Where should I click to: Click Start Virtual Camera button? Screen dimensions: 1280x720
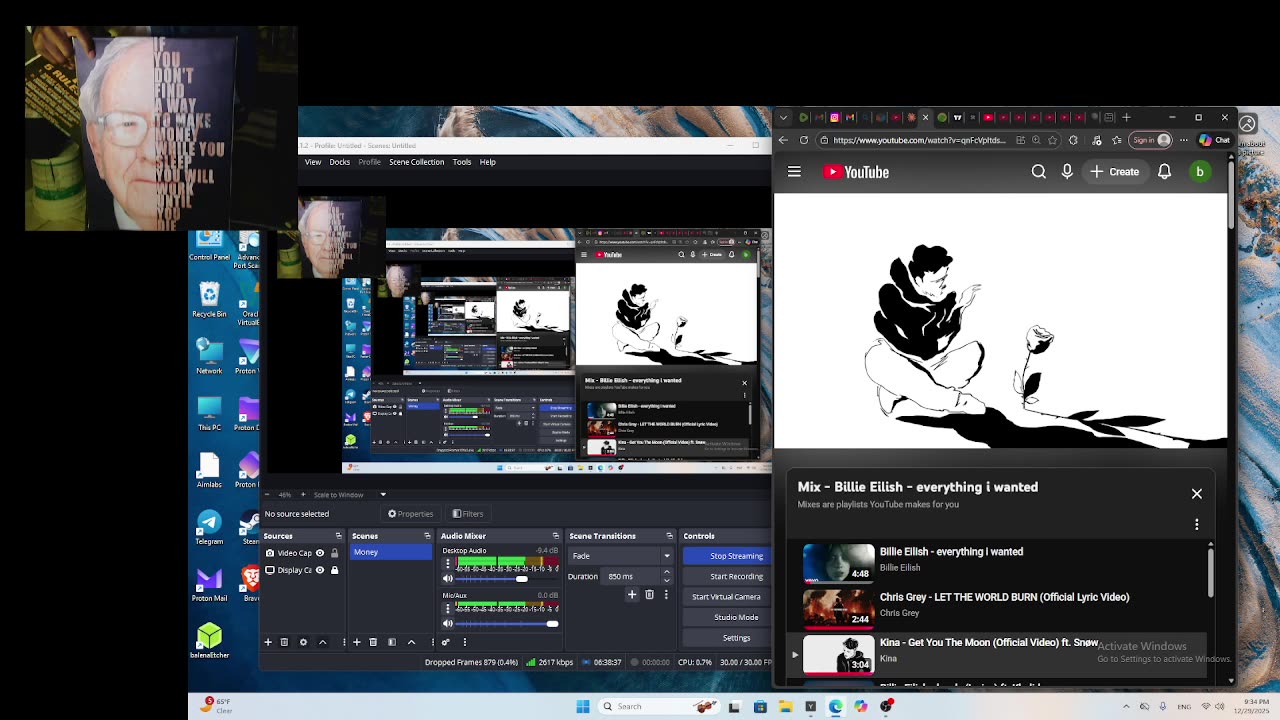[x=726, y=597]
